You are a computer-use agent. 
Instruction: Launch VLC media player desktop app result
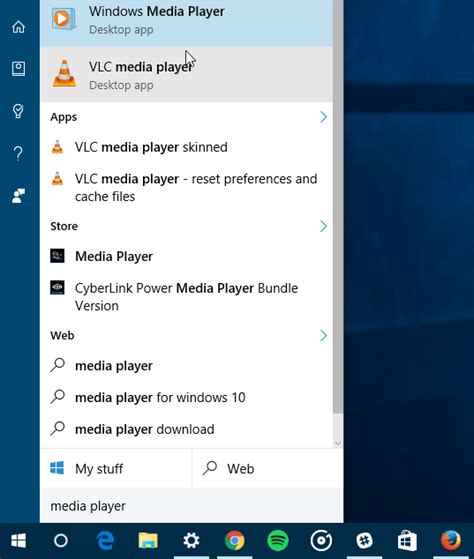point(186,75)
